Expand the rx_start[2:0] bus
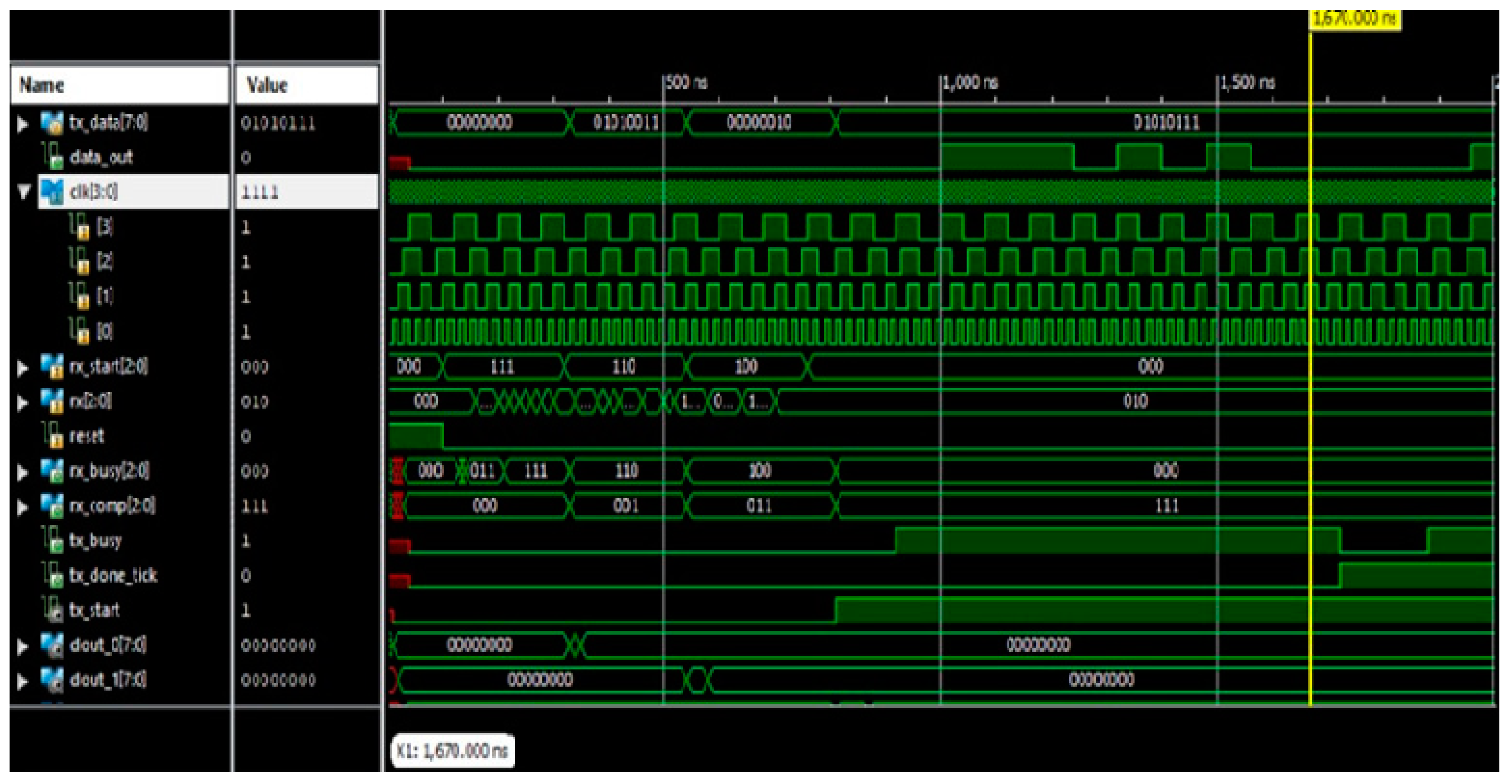The image size is (1512, 784). pos(23,368)
